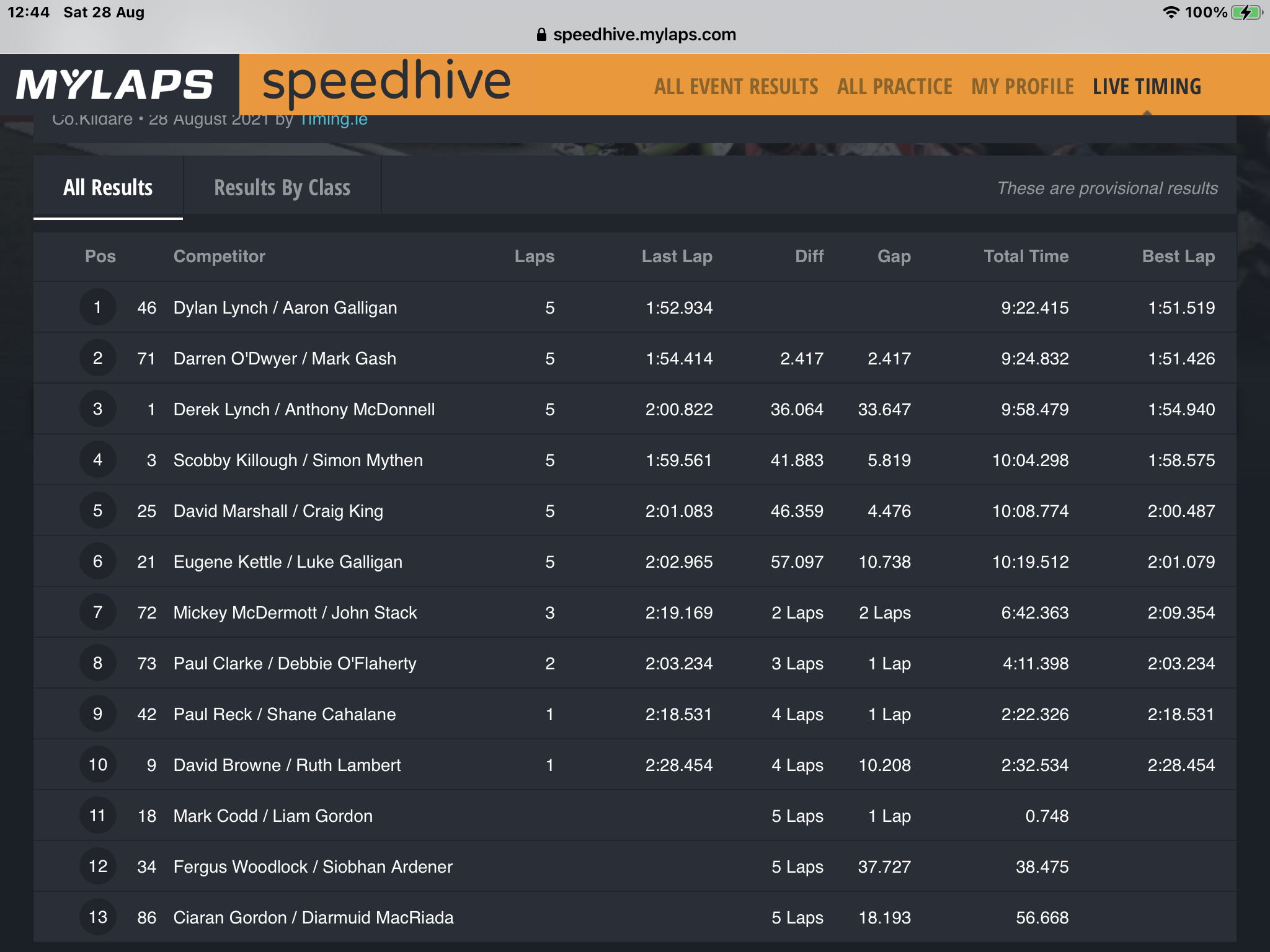Viewport: 1270px width, 952px height.
Task: Select Mark Codd / Liam Gordon row
Action: pyautogui.click(x=635, y=816)
